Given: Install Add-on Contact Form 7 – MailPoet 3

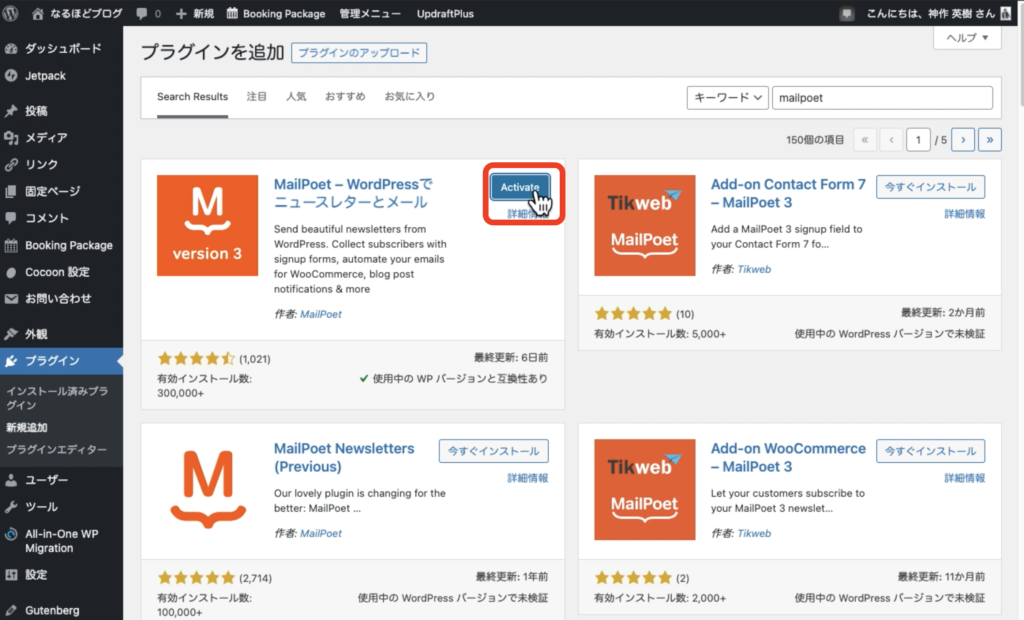Looking at the screenshot, I should [930, 188].
